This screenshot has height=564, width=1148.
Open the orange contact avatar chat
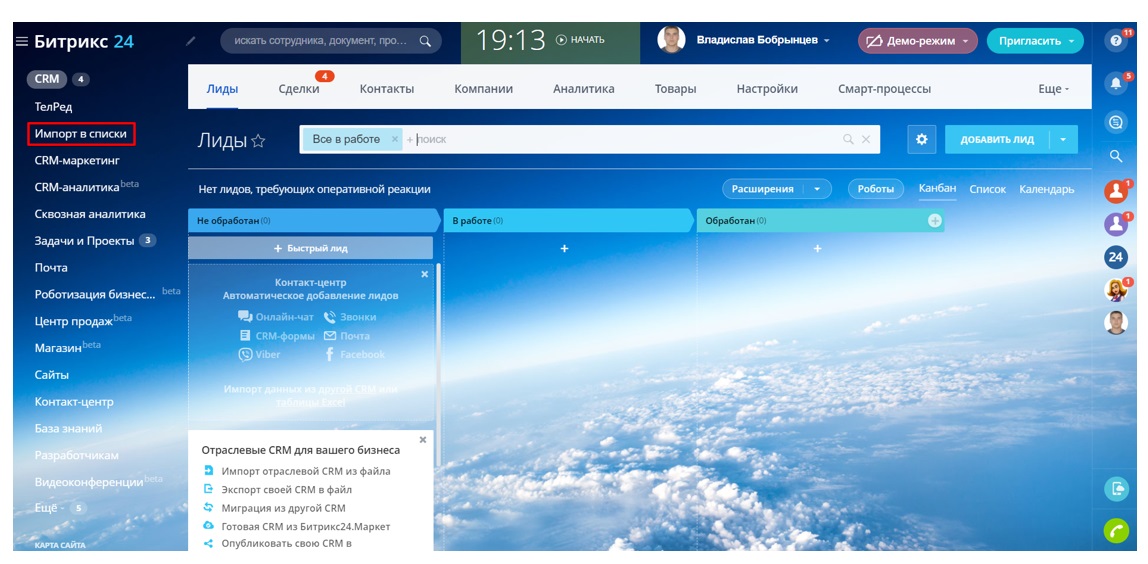[1116, 192]
